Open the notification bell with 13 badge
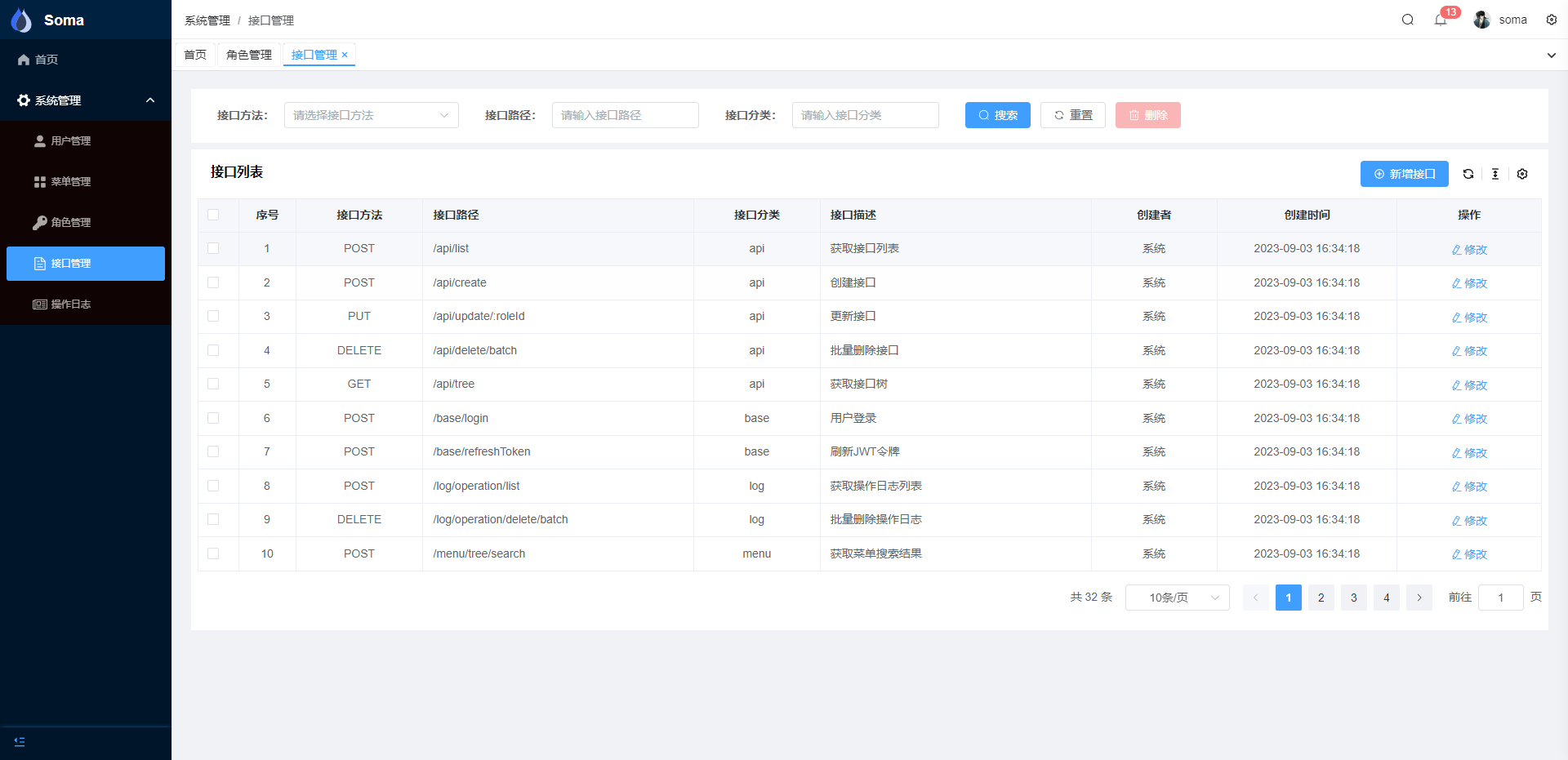 (1441, 20)
